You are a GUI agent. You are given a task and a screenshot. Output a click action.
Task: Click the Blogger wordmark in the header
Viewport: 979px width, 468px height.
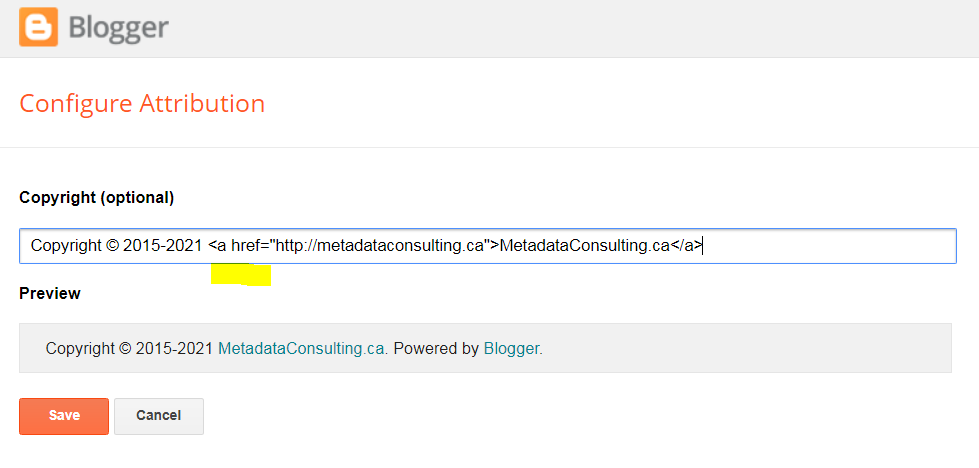(x=119, y=27)
